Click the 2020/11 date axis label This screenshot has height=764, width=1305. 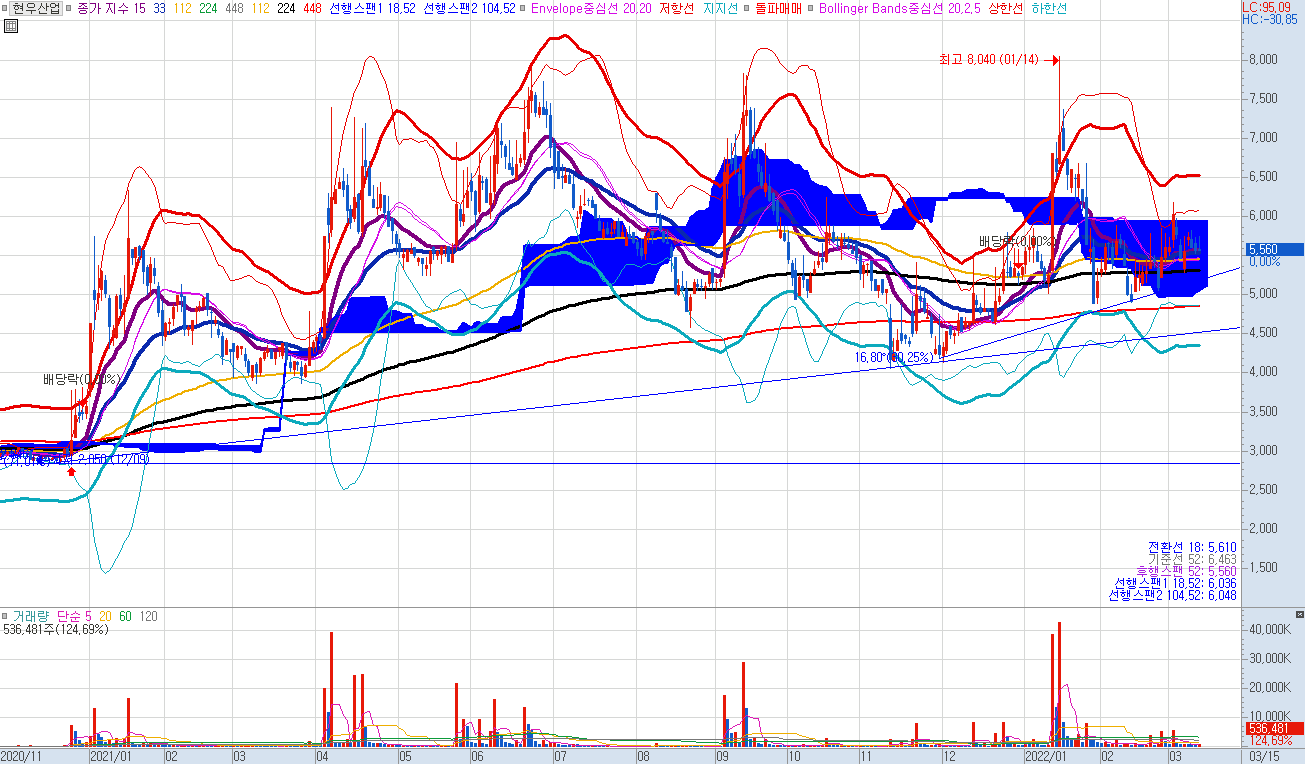pos(19,757)
